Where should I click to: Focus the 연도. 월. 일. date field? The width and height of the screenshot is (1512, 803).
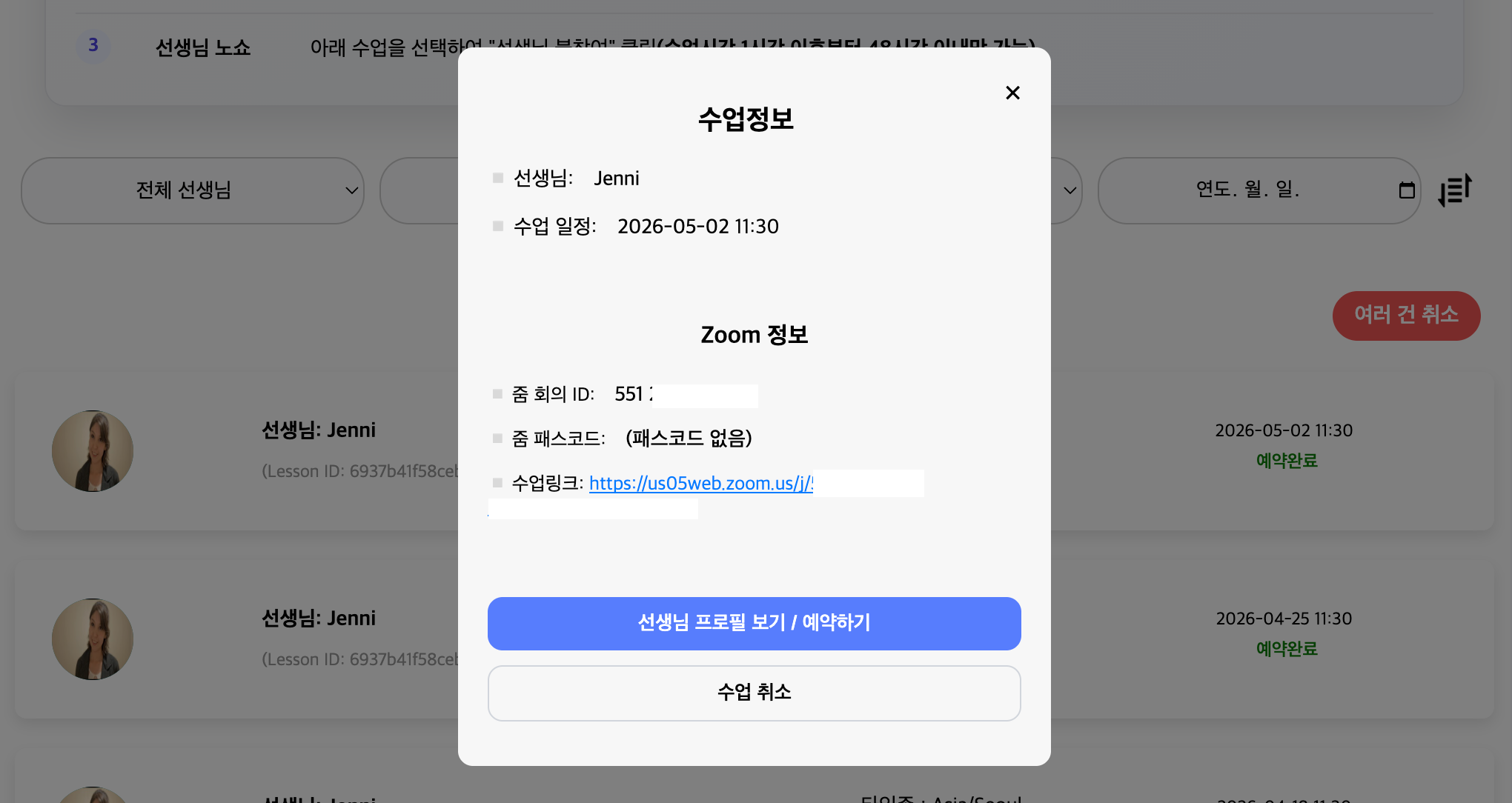click(x=1247, y=190)
